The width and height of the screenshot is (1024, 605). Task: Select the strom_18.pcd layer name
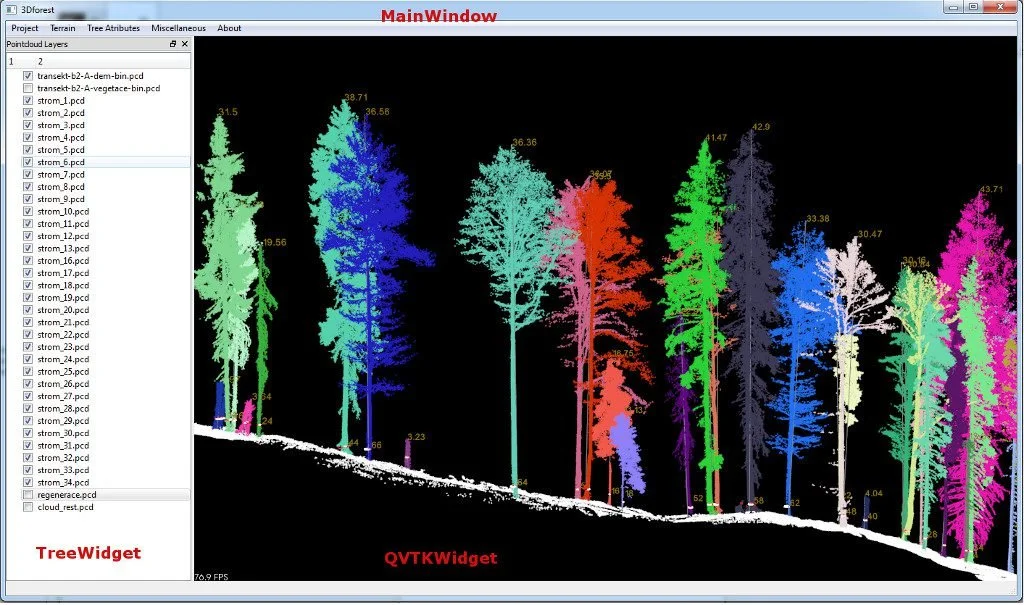[x=63, y=286]
